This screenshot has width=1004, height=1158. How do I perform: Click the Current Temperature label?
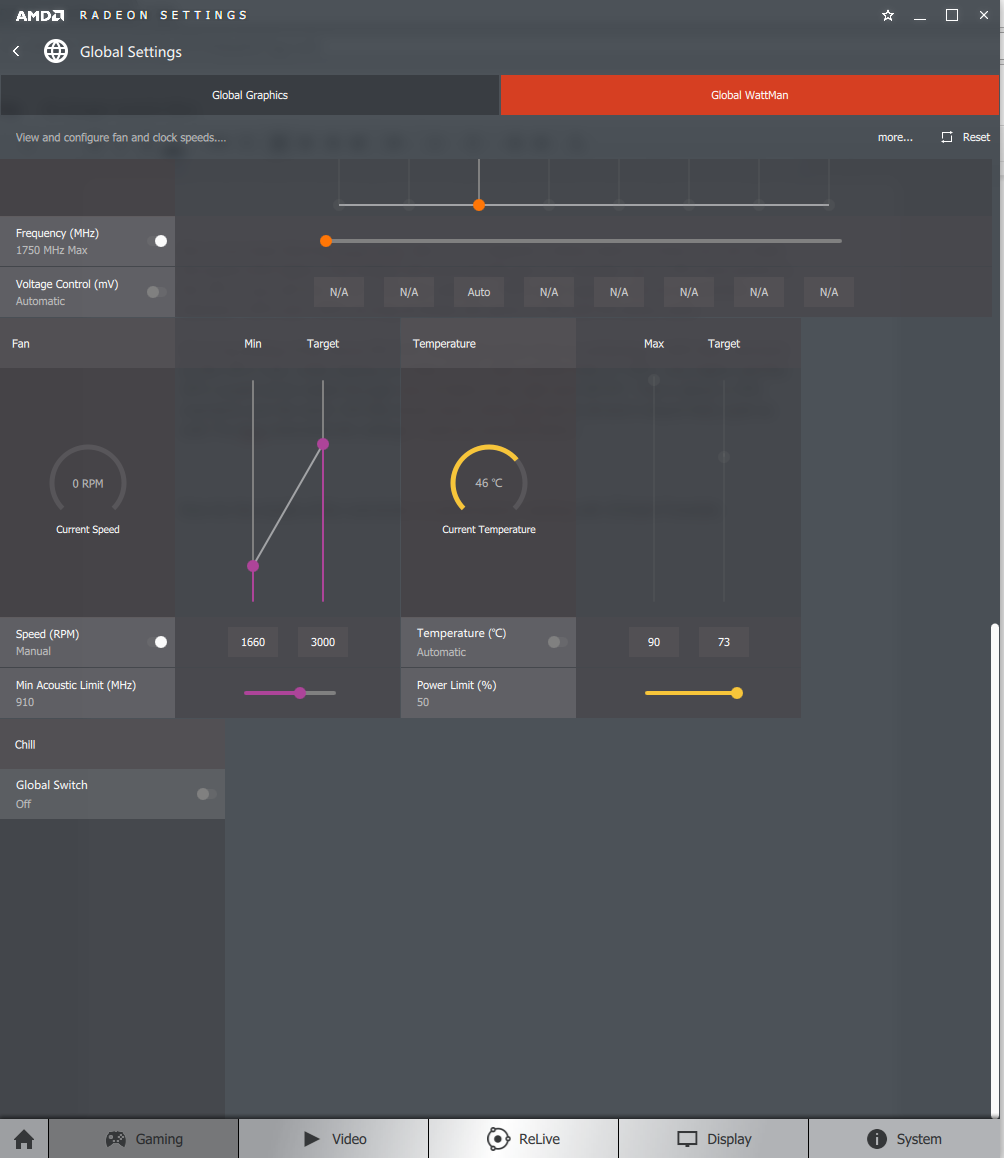pyautogui.click(x=488, y=530)
